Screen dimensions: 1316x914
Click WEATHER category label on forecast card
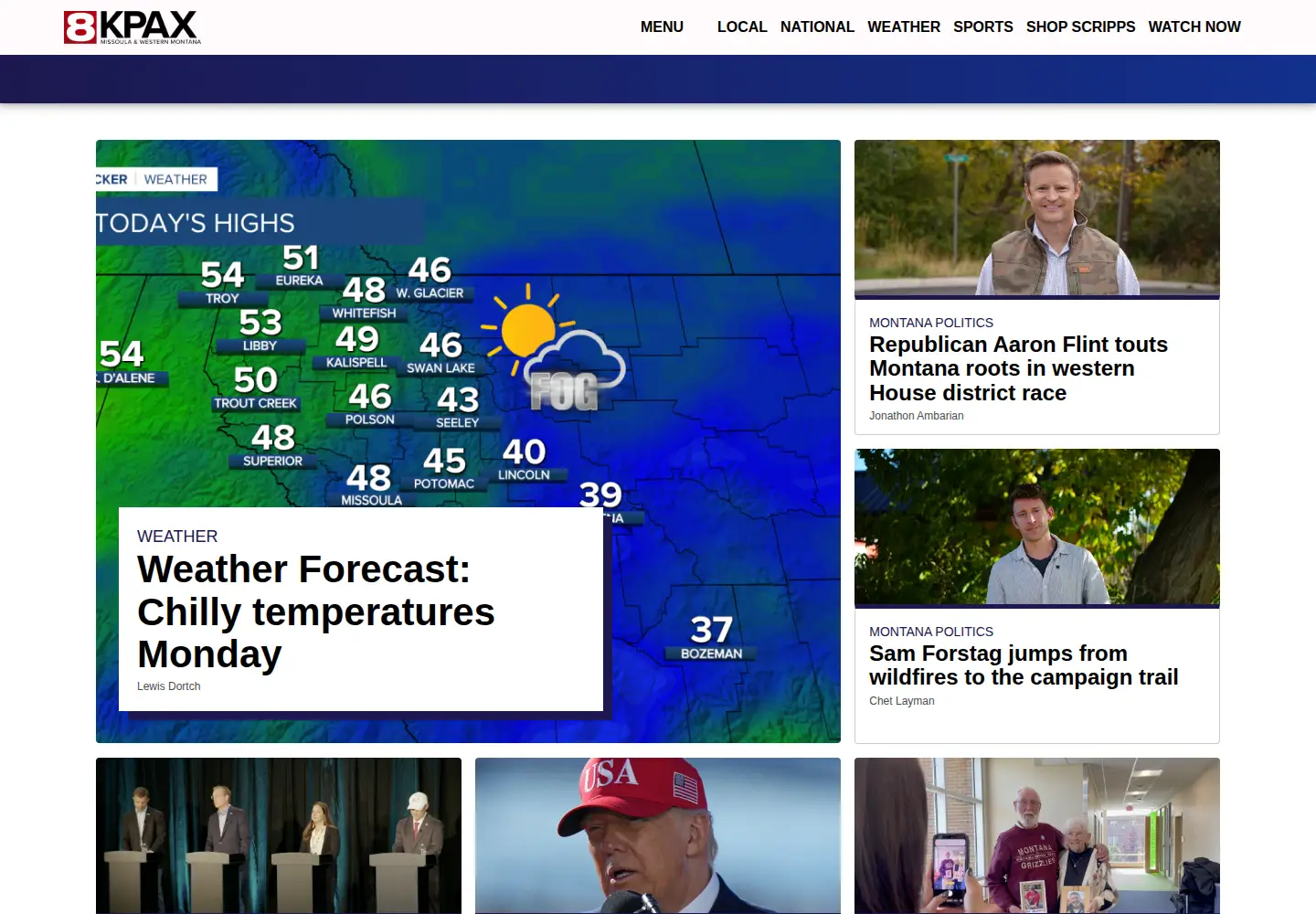[x=177, y=537]
